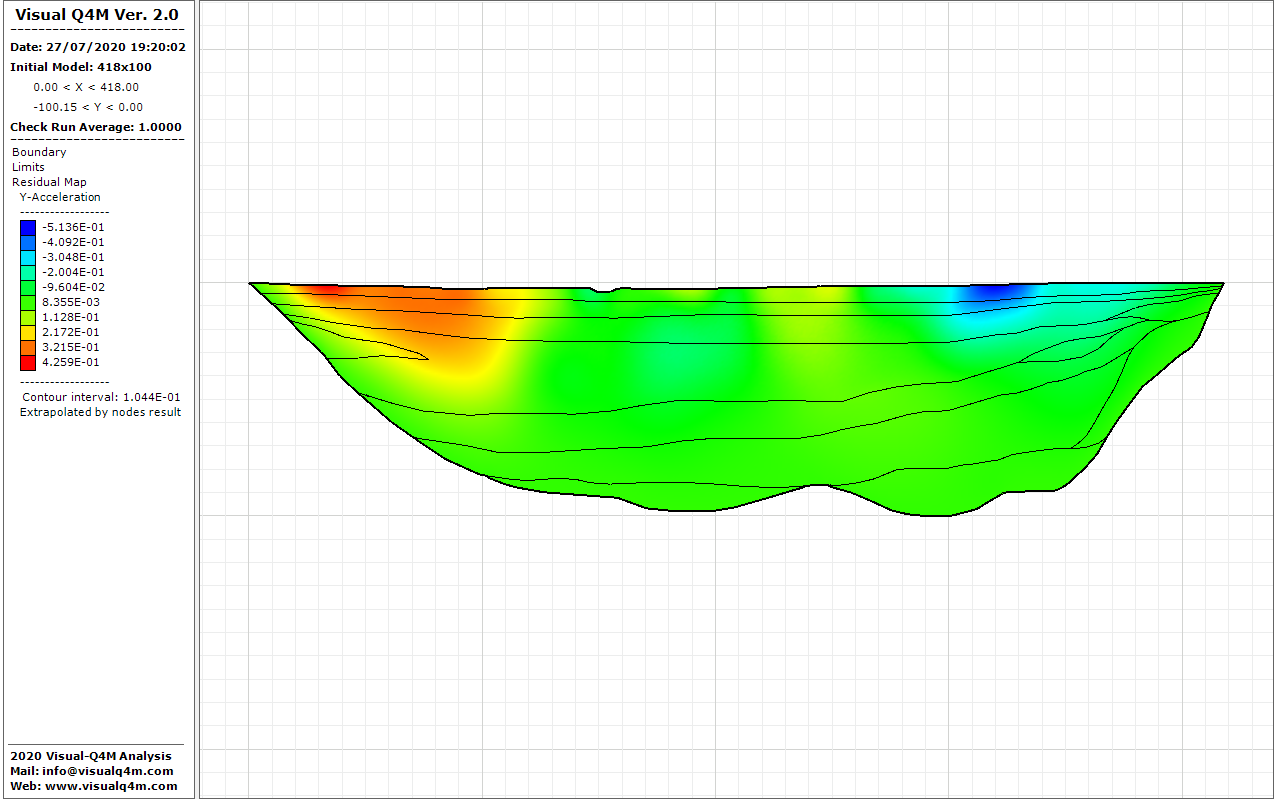The height and width of the screenshot is (799, 1274).
Task: Click the Check Run Average: 1.0000 text
Action: [x=96, y=127]
